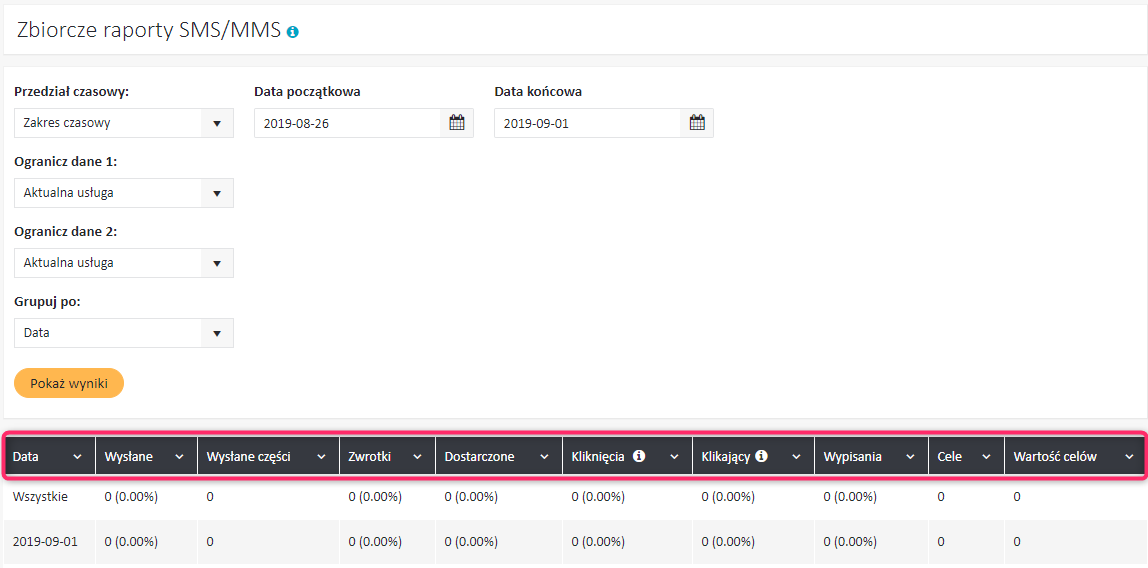Image resolution: width=1148 pixels, height=568 pixels.
Task: Click info icon in Klikający column header
Action: (761, 456)
